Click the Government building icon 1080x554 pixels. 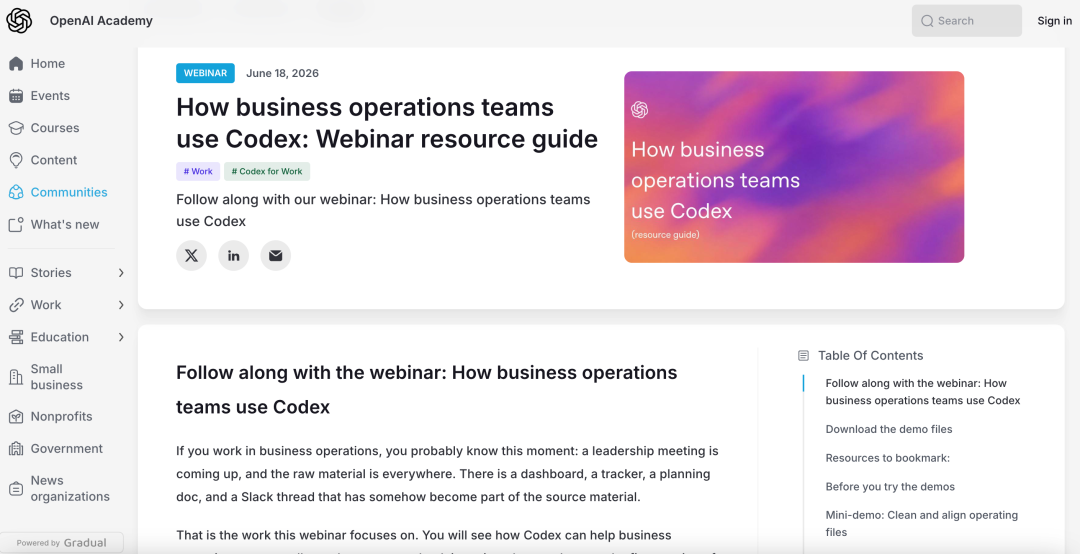pos(16,449)
